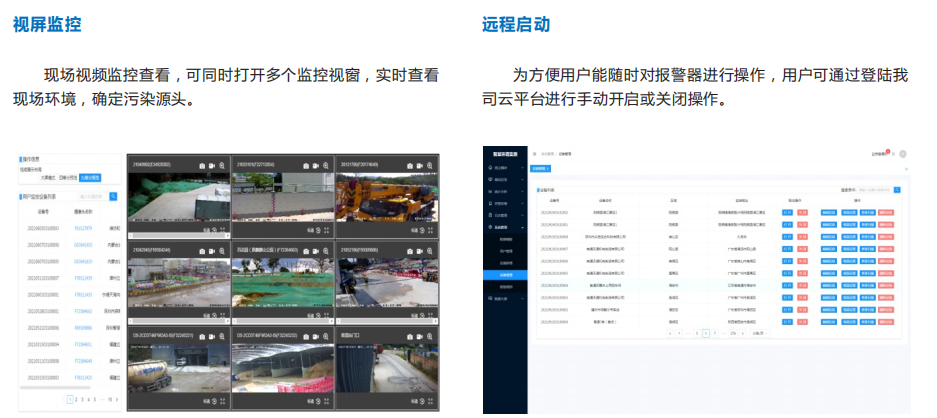Select the 九等分预览 nine-grid display mode
Screen dimensions: 937x418
88,178
